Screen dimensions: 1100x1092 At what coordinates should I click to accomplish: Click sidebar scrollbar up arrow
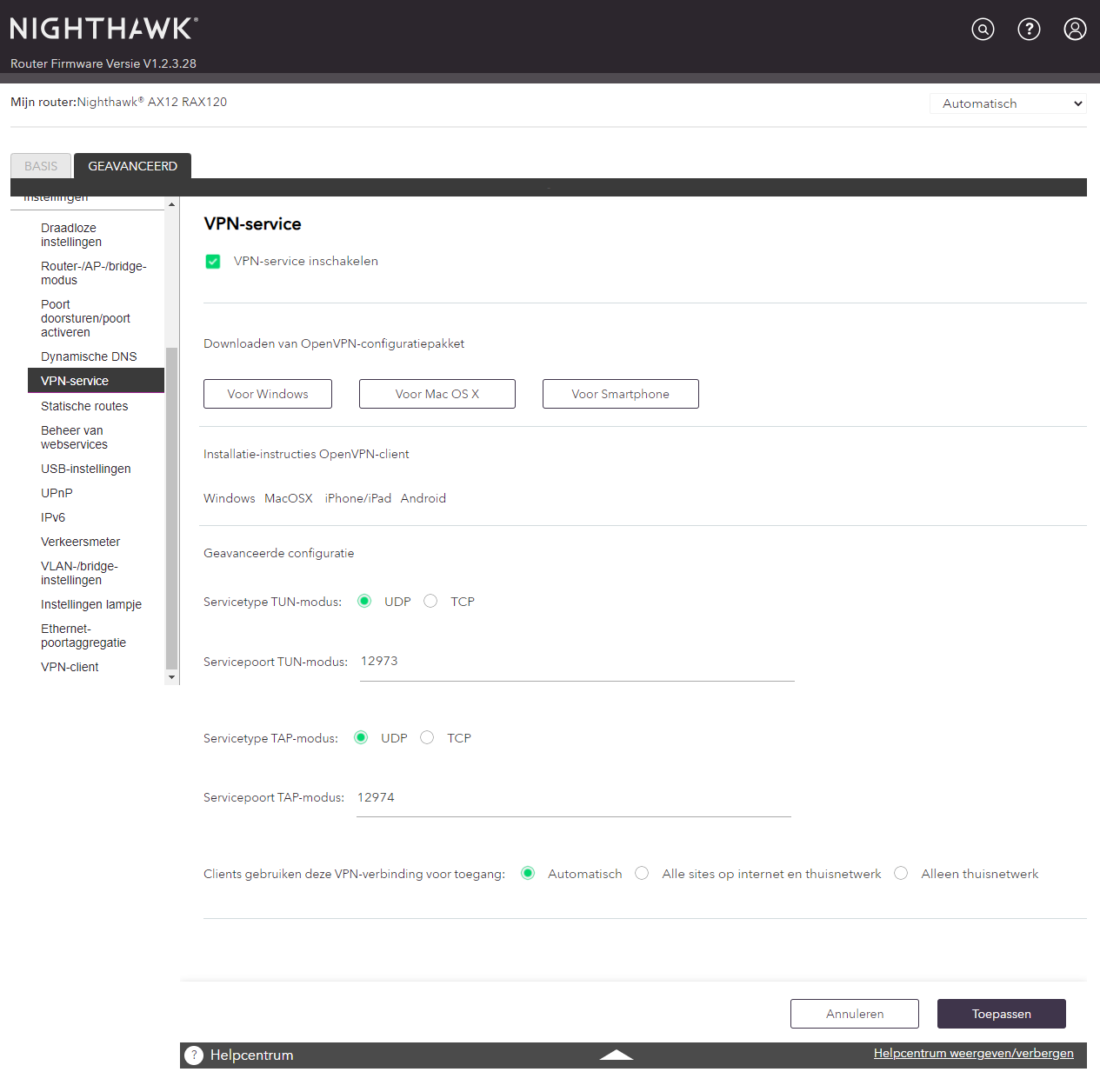click(171, 204)
